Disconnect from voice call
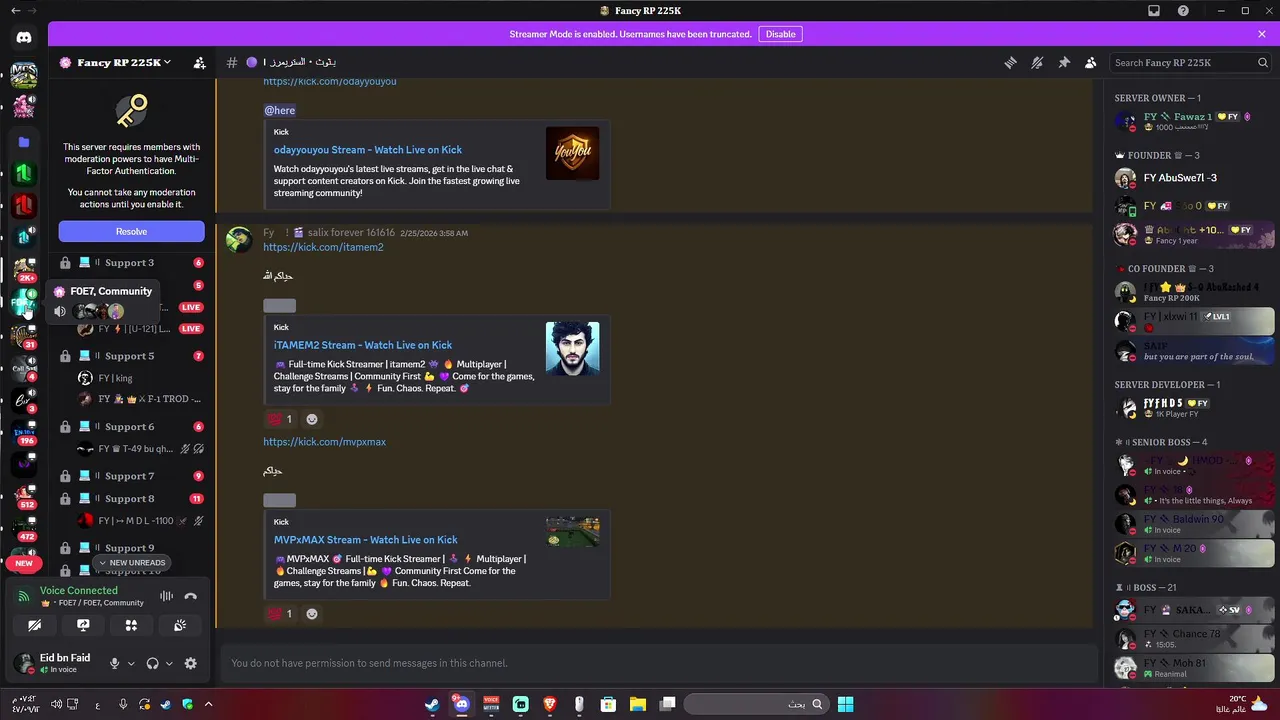 191,596
